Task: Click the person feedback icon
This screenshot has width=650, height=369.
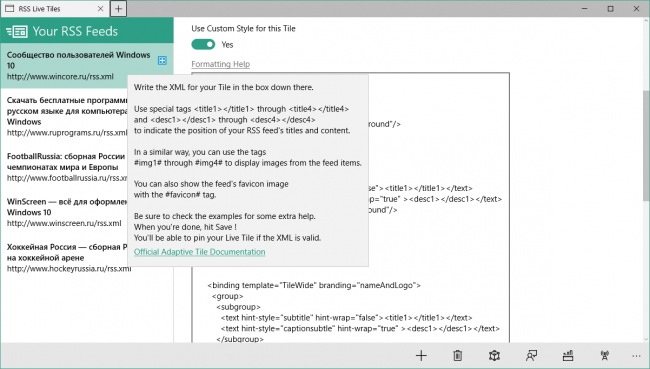Action: coord(531,355)
